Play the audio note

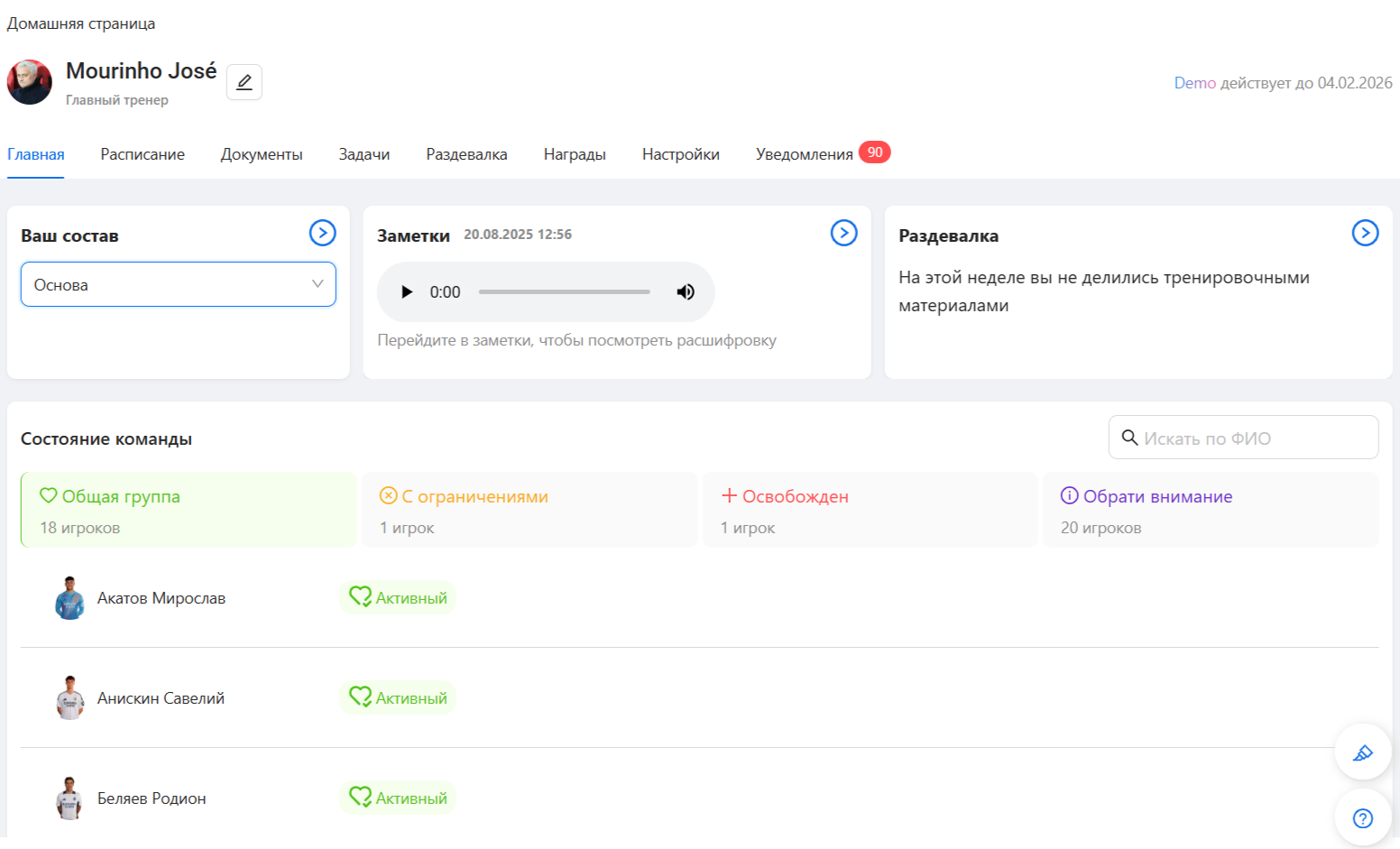[x=407, y=291]
